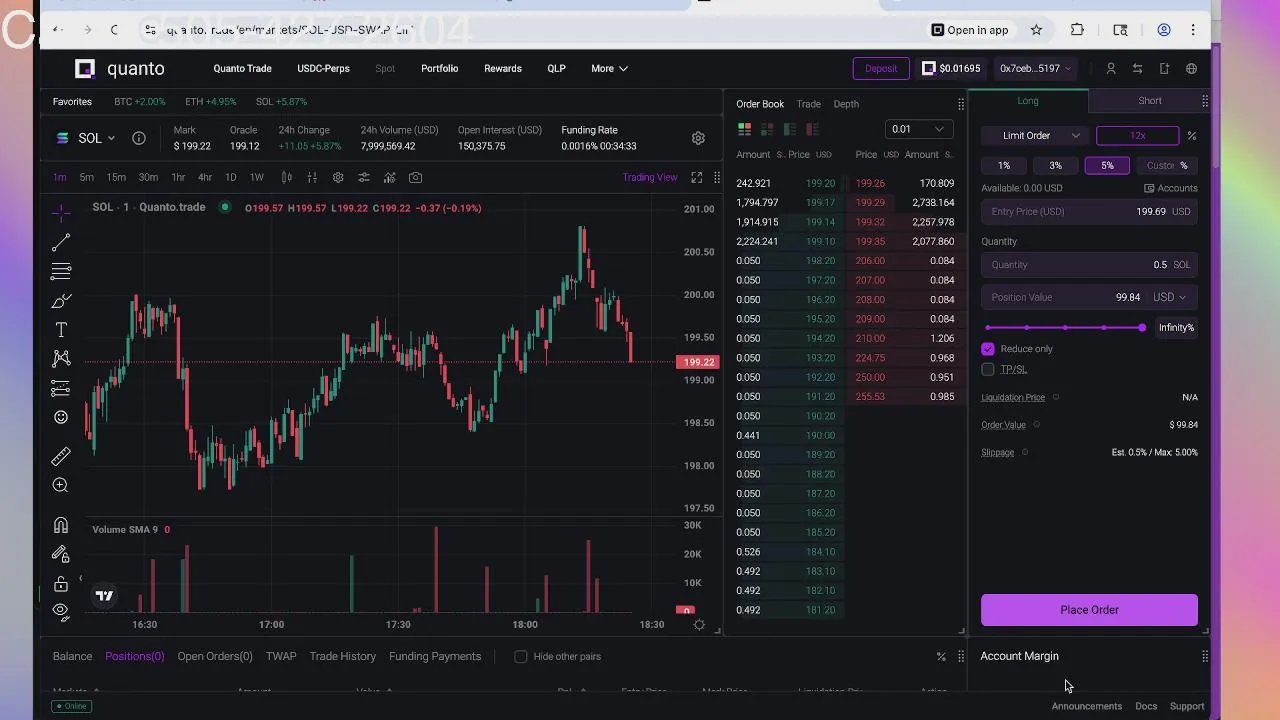Select the 3% slippage button
This screenshot has height=720, width=1280.
(1055, 166)
